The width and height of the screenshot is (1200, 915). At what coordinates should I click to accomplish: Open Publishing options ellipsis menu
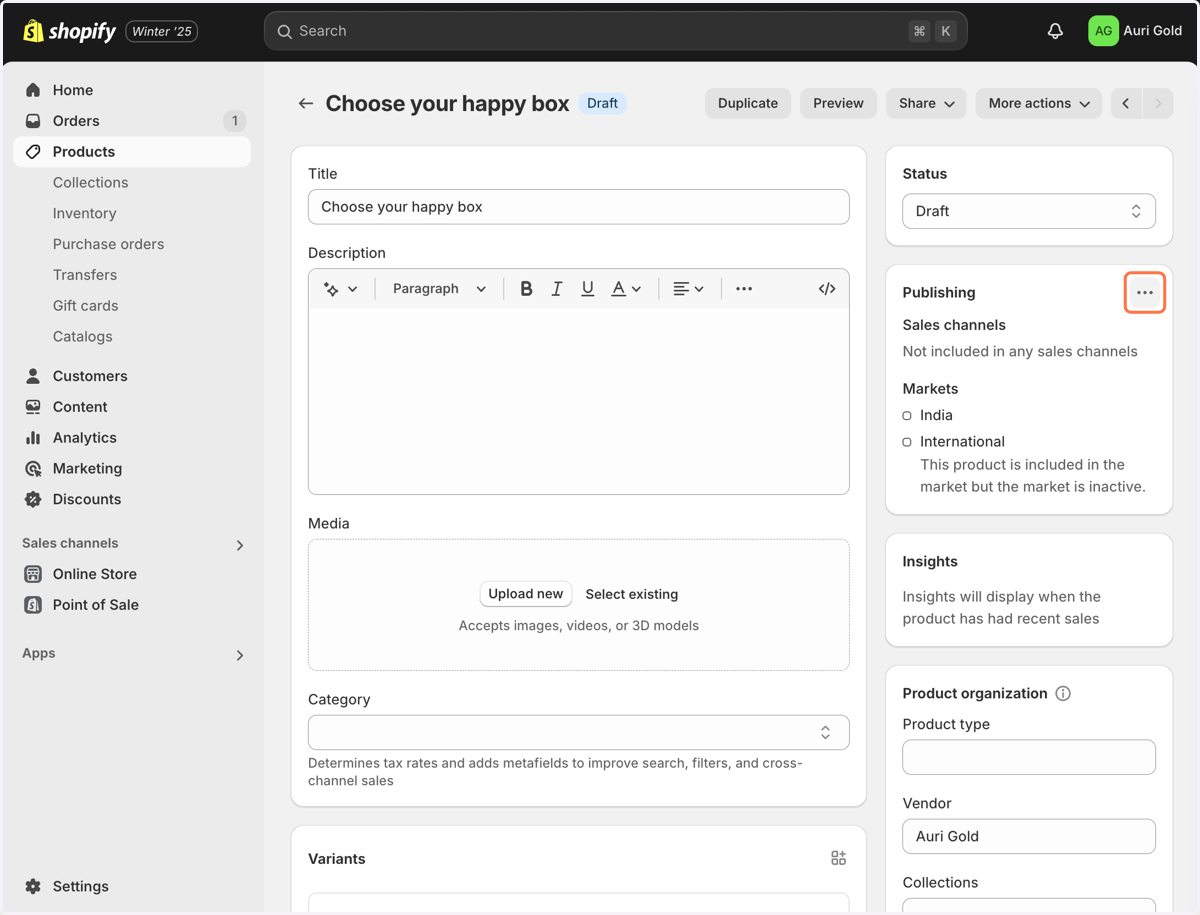[1145, 293]
